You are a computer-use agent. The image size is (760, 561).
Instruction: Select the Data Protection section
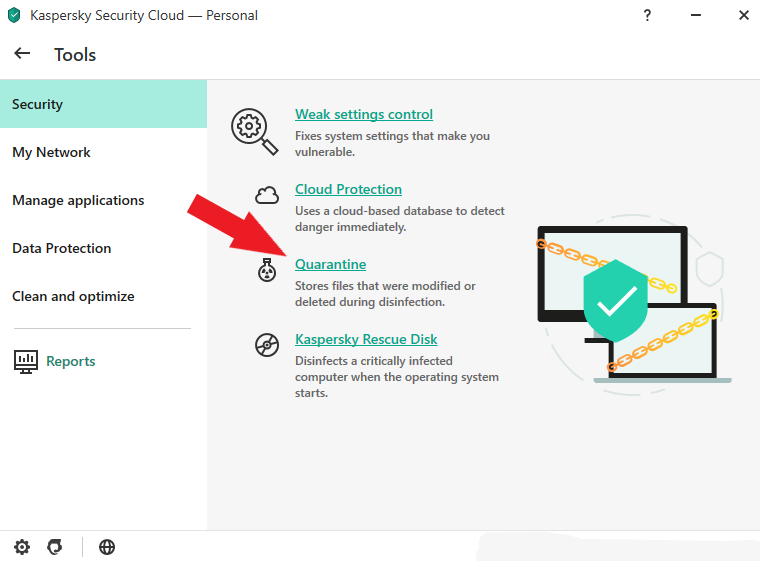(x=103, y=248)
